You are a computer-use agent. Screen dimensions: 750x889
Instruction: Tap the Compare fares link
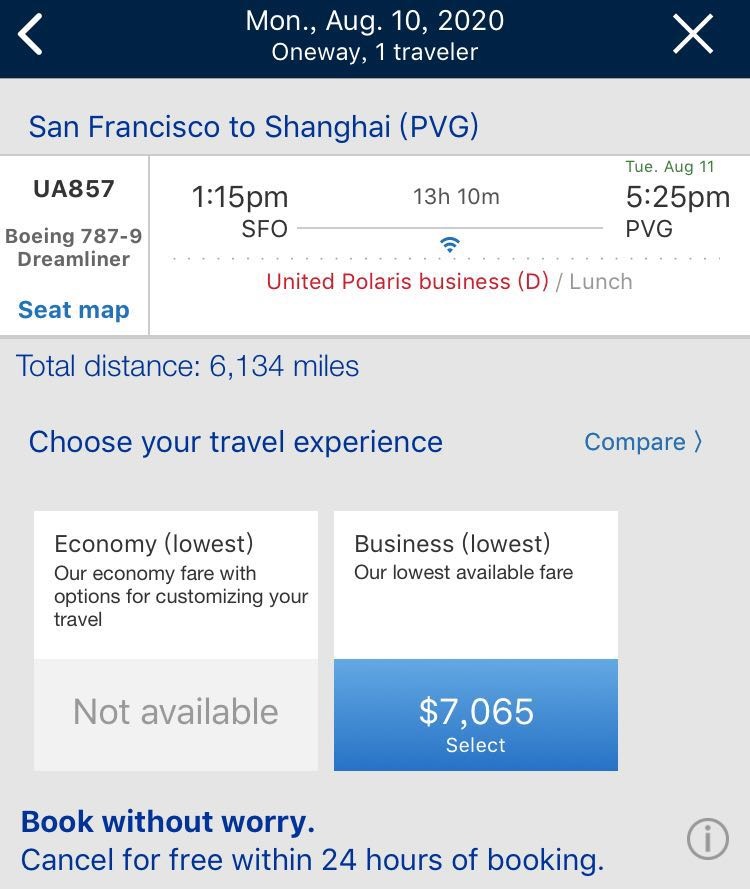tap(635, 442)
